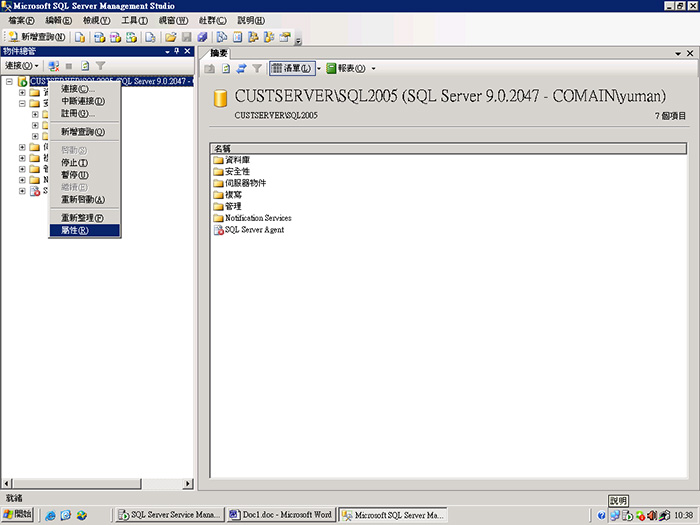Select 複寫 folder in summary list
Viewport: 700px width, 525px height.
[x=228, y=195]
